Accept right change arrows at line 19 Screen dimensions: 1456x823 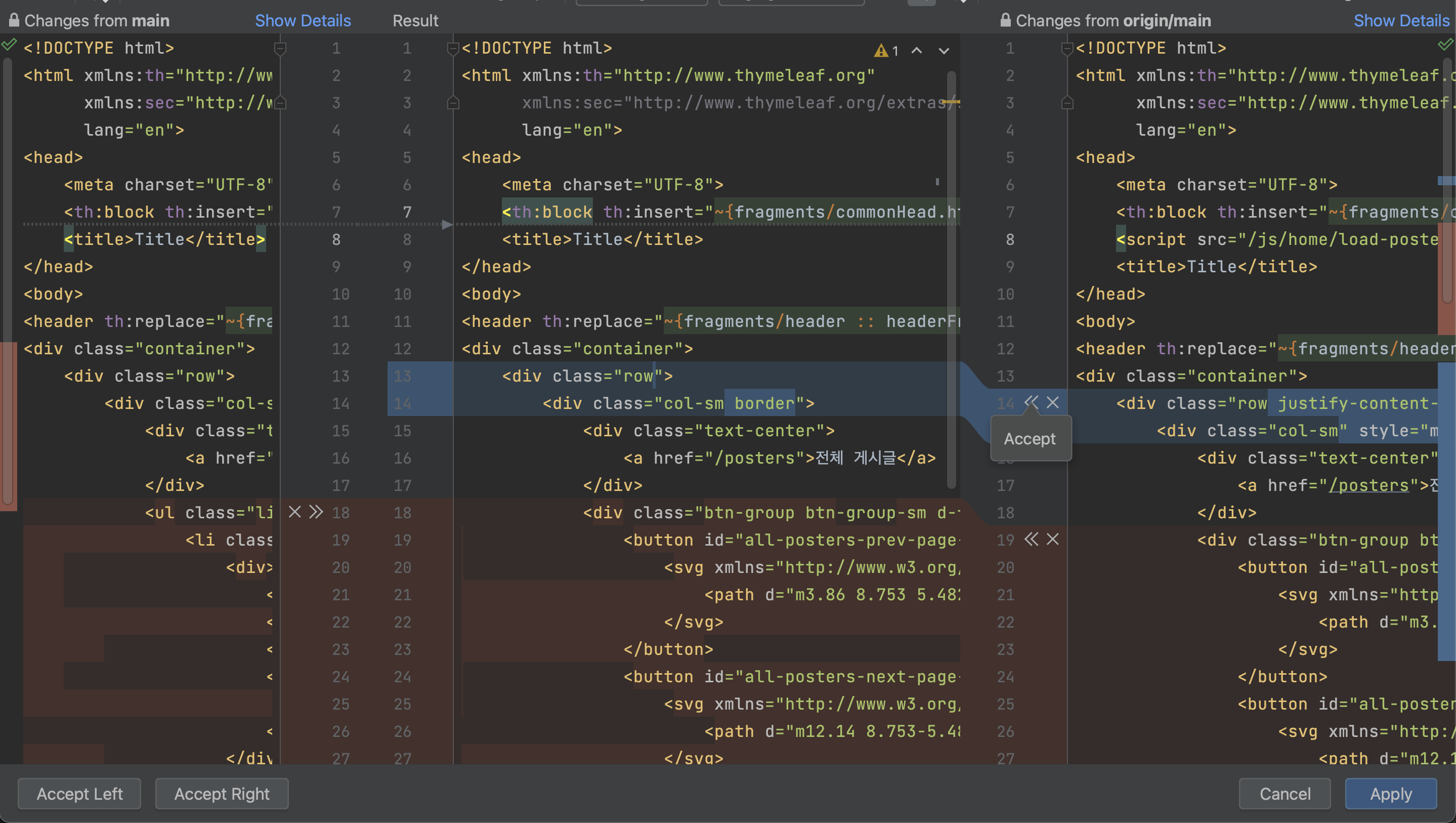click(1032, 539)
